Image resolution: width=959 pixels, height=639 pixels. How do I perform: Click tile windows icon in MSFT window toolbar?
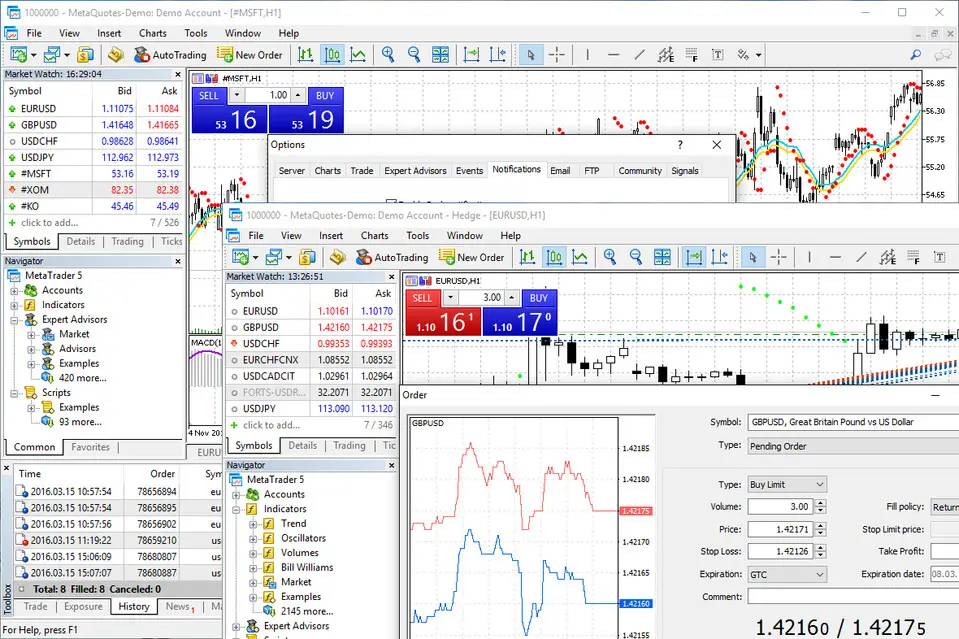pos(440,55)
